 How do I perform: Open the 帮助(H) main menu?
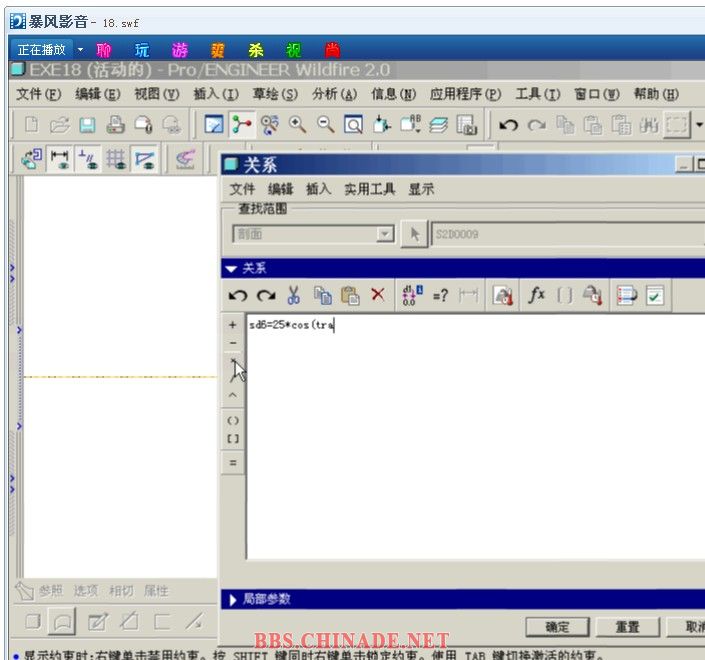click(656, 94)
